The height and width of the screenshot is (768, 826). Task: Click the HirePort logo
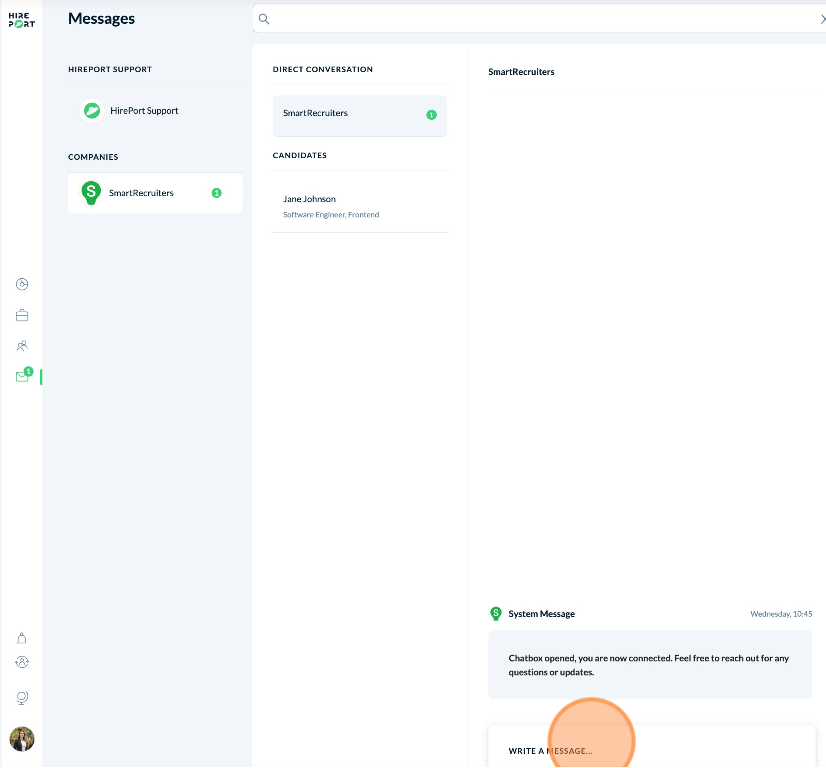pyautogui.click(x=22, y=20)
